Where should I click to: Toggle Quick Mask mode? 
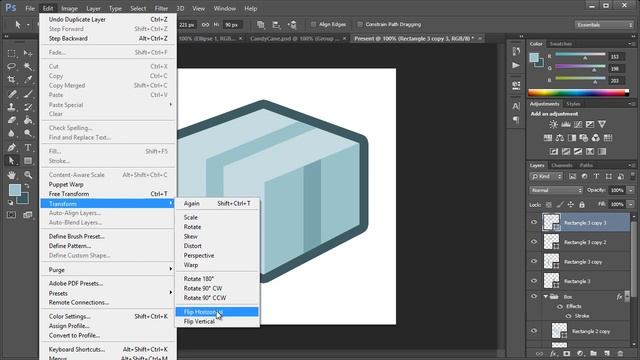pos(11,215)
